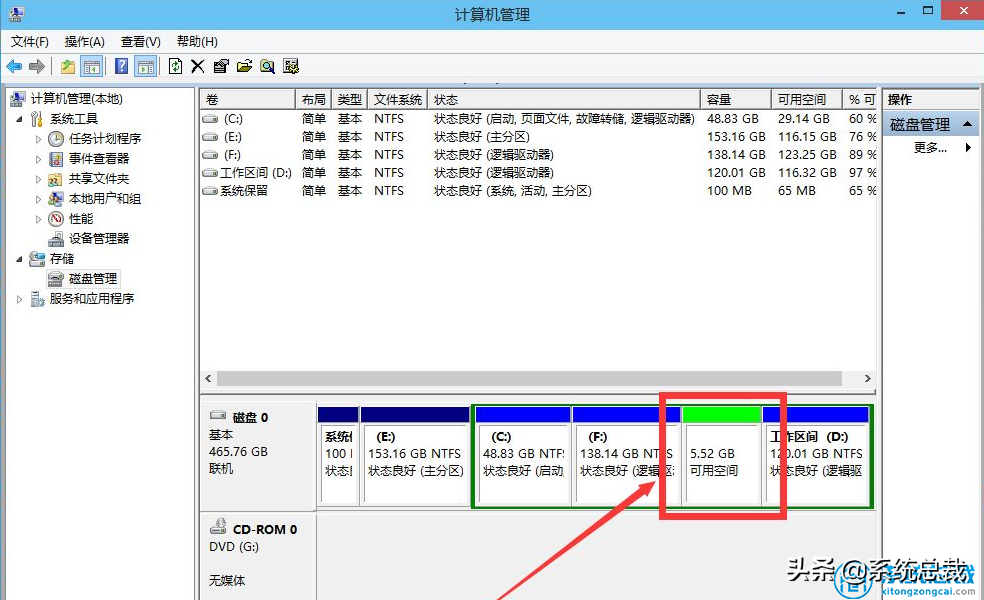This screenshot has height=600, width=984.
Task: Click the volume list left scroll arrow
Action: click(208, 378)
